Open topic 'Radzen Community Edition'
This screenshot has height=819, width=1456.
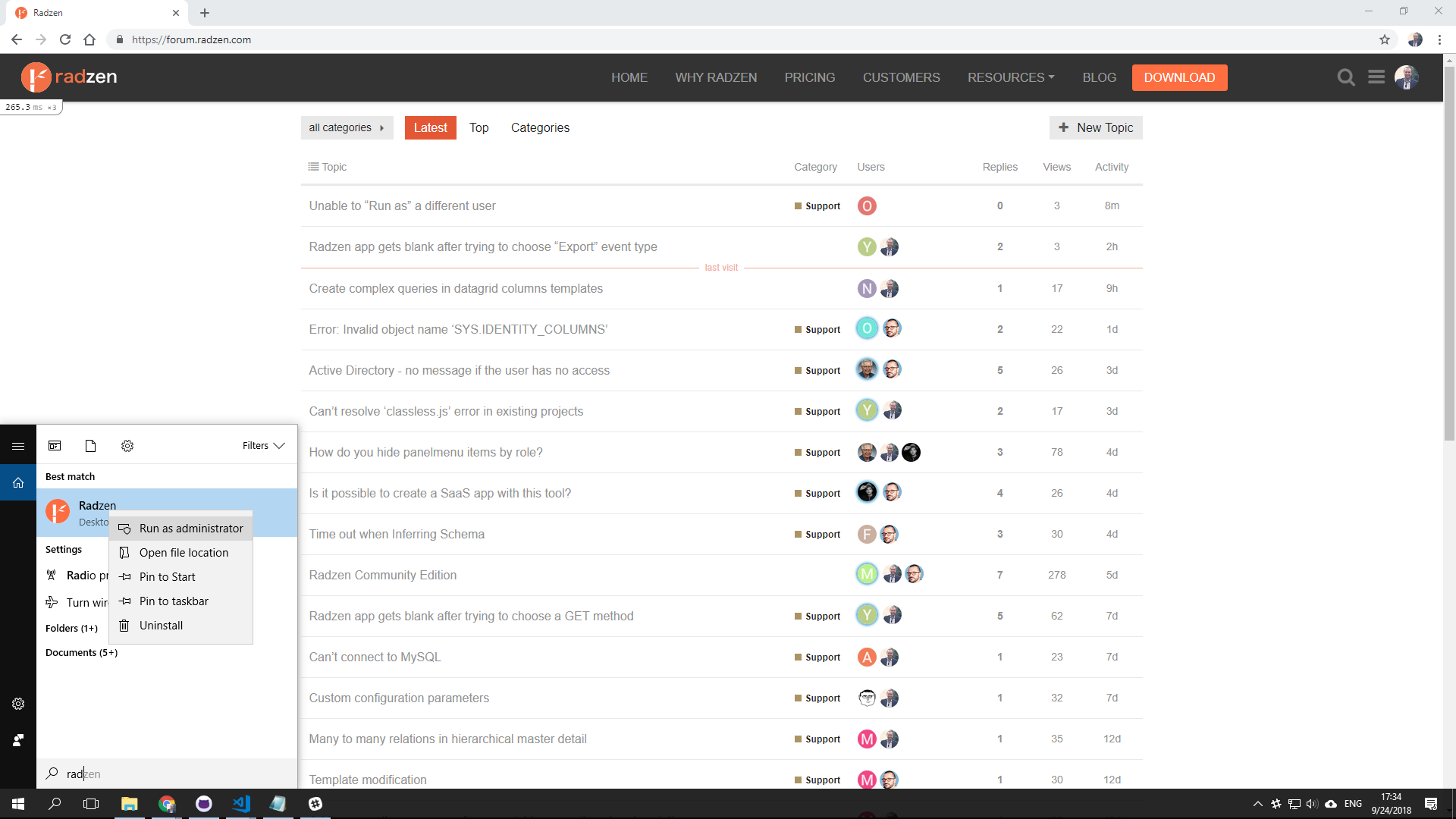point(382,575)
